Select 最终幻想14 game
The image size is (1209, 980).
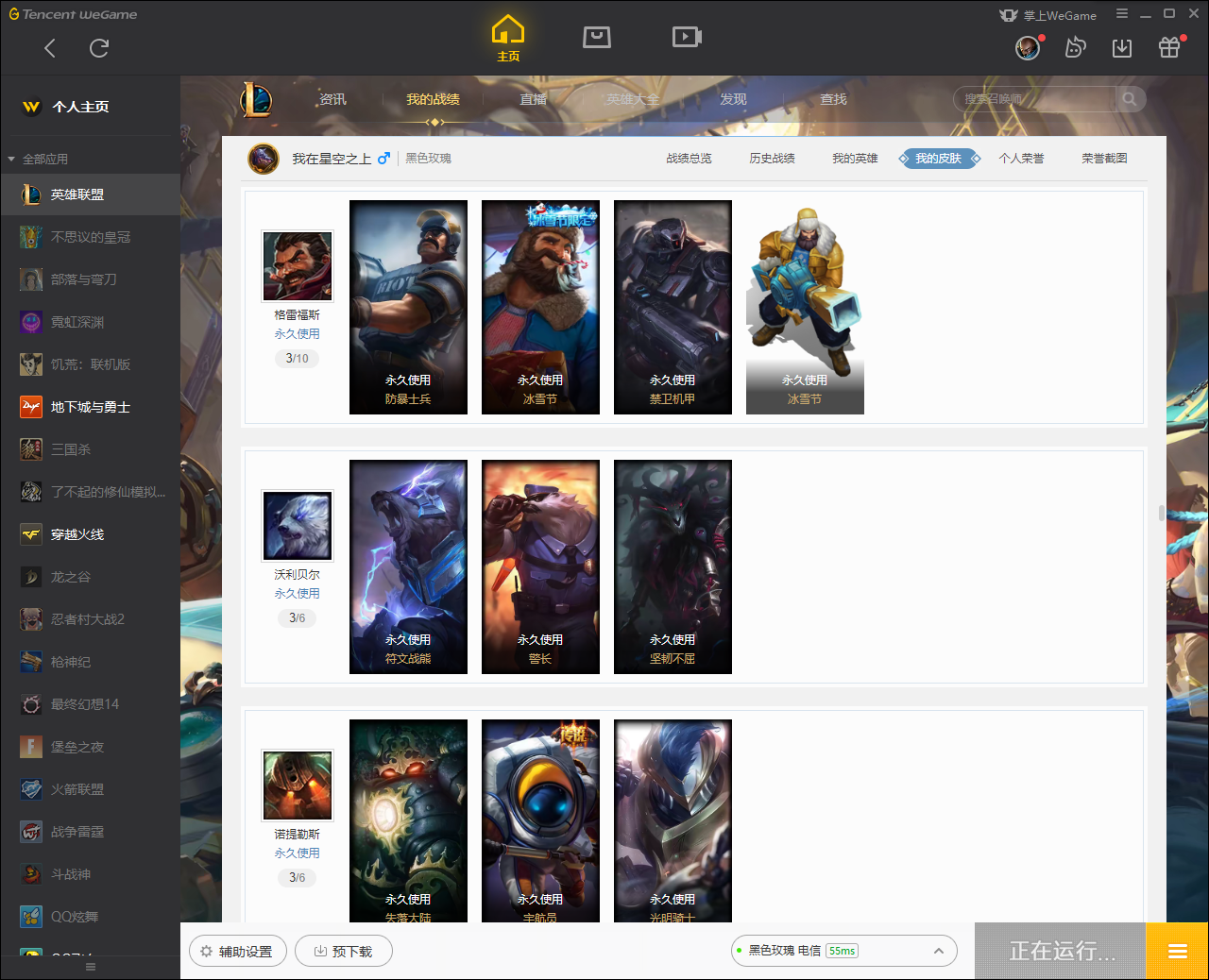tap(90, 704)
